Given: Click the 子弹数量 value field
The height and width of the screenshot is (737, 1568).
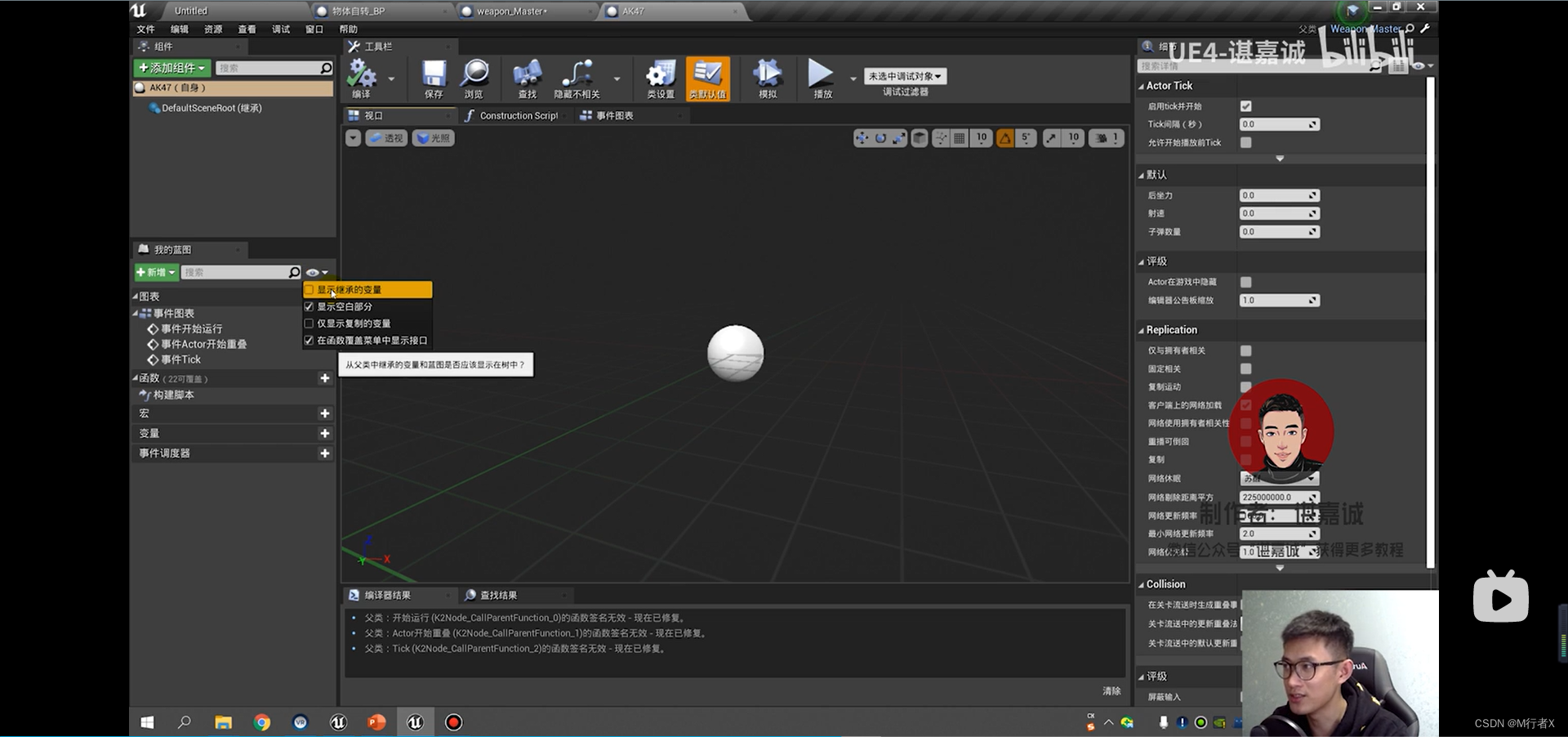Looking at the screenshot, I should (x=1279, y=232).
